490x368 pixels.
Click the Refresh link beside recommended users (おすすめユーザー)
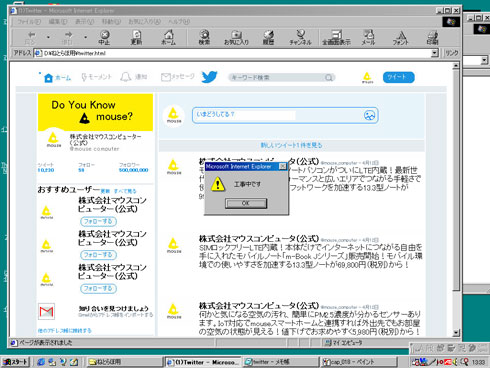105,191
